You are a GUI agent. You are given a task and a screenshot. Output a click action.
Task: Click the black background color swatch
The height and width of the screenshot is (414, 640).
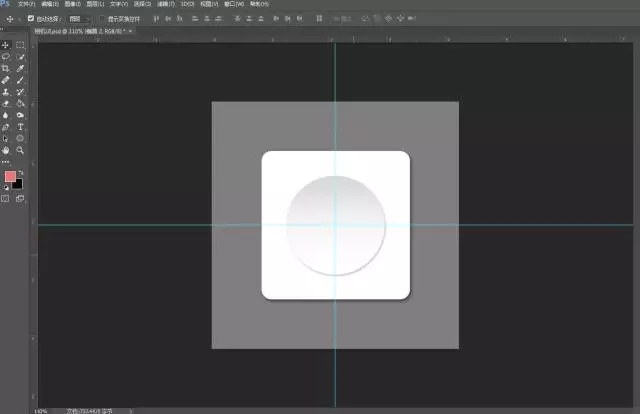(x=18, y=185)
